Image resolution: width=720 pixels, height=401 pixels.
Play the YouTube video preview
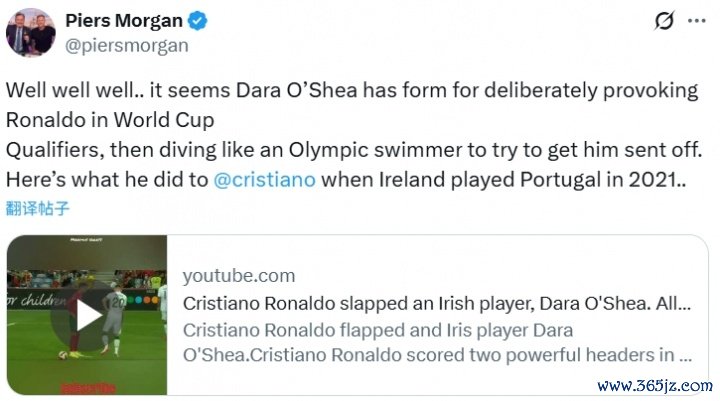coord(87,316)
